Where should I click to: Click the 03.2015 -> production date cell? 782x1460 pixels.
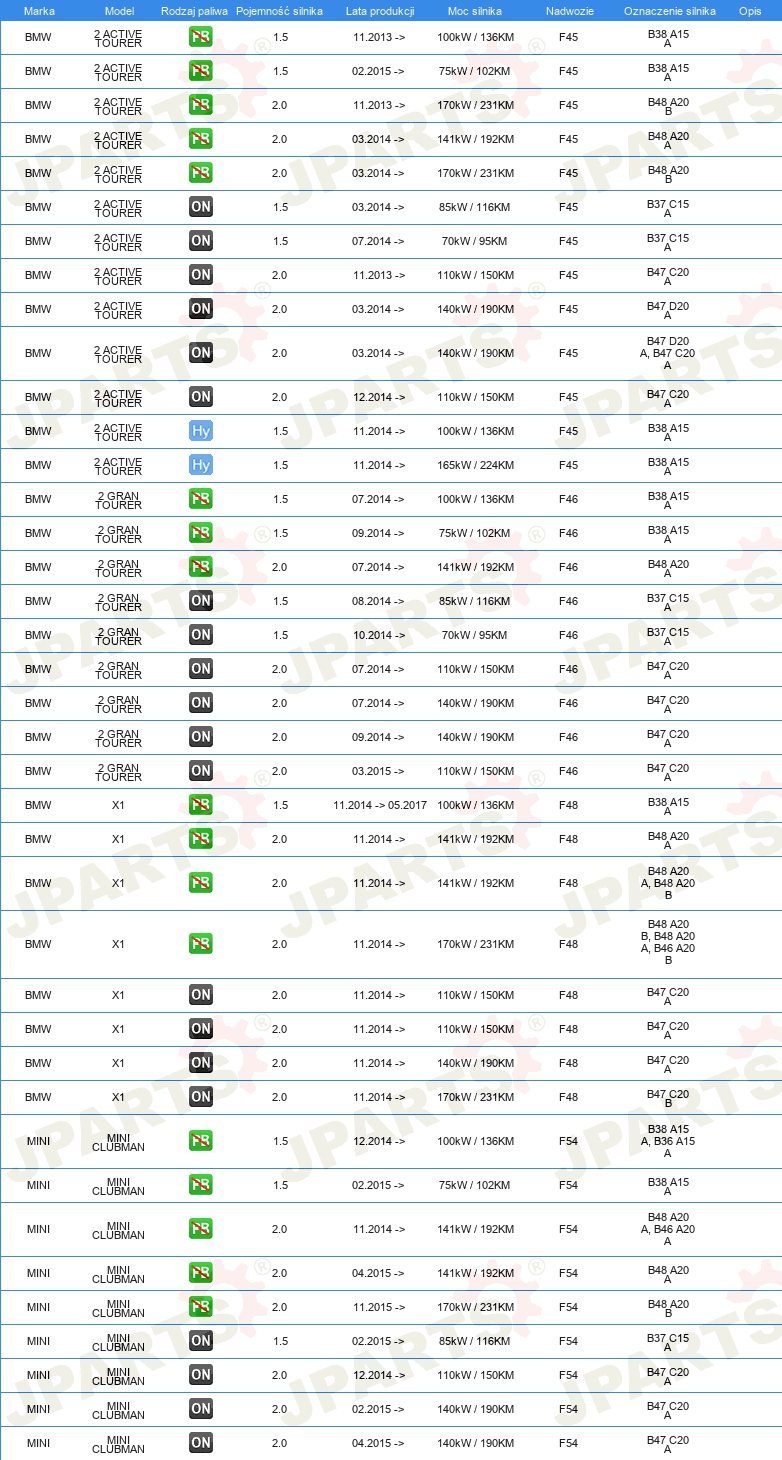pyautogui.click(x=379, y=771)
